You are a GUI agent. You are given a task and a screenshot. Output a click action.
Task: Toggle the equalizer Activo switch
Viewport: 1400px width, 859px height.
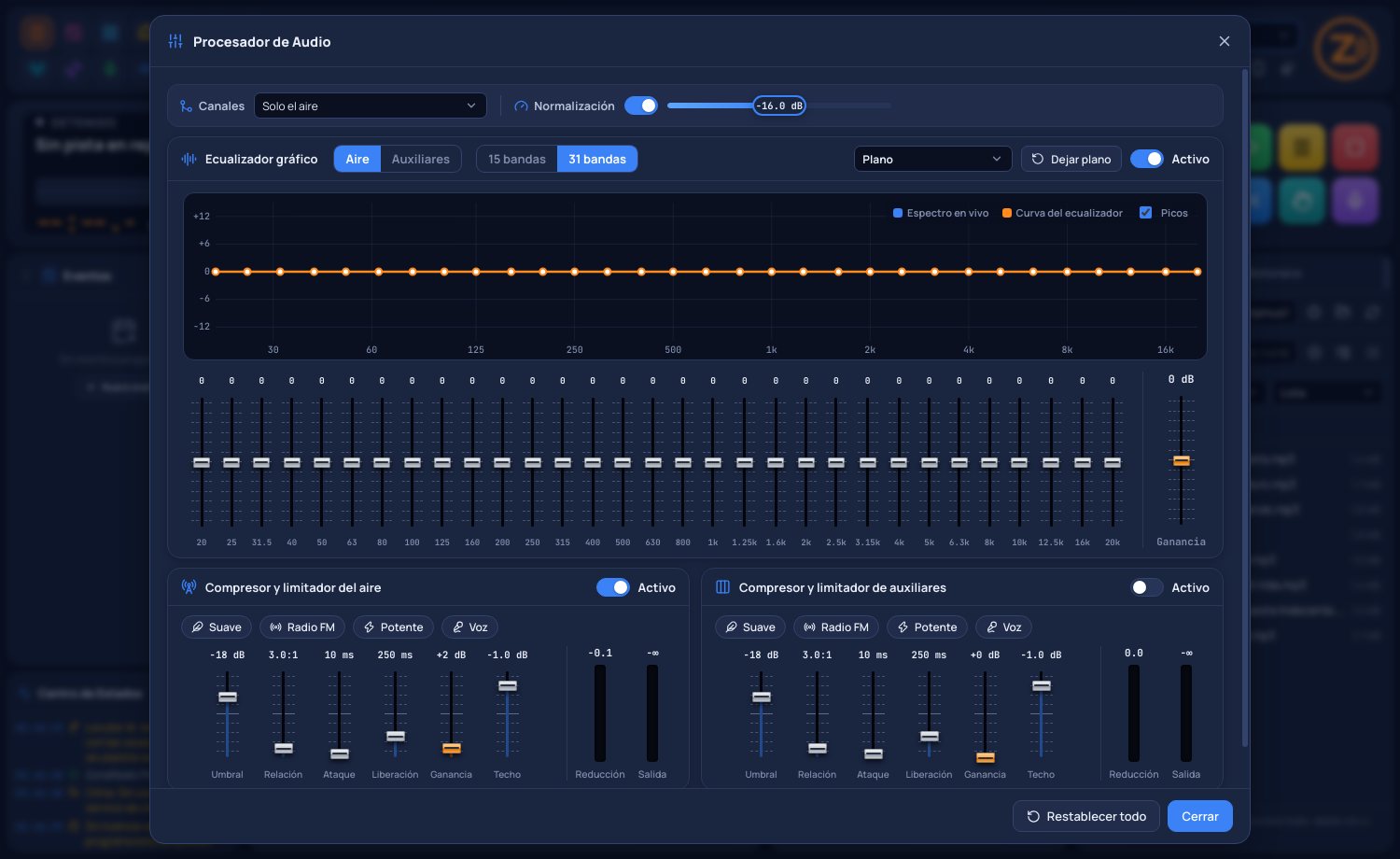coord(1147,159)
